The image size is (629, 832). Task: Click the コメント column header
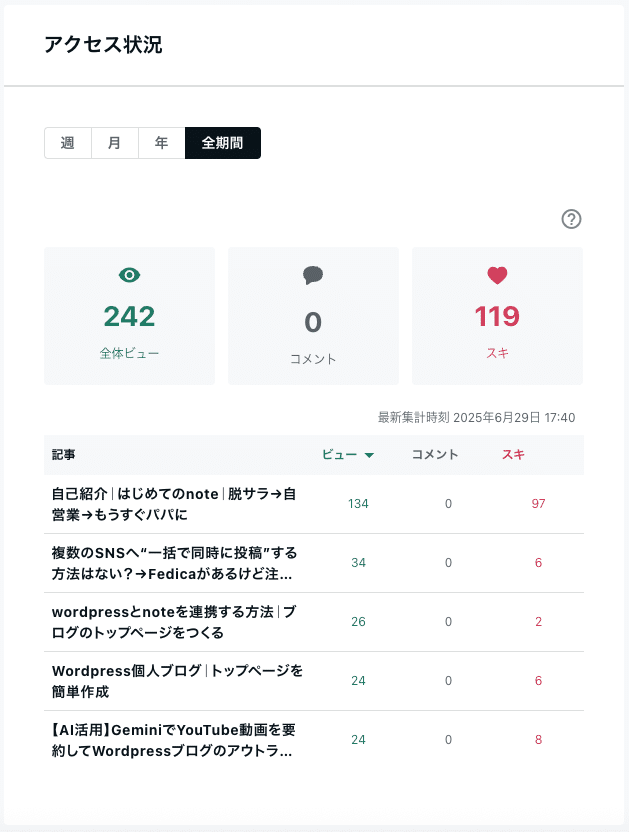pyautogui.click(x=436, y=455)
